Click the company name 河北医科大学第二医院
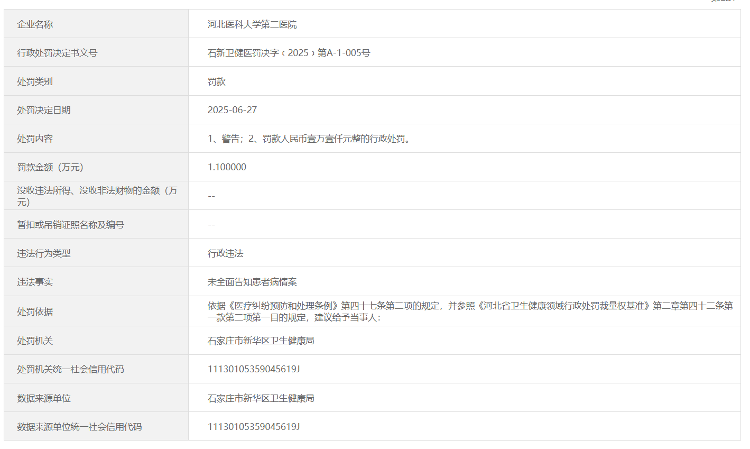 pos(253,23)
